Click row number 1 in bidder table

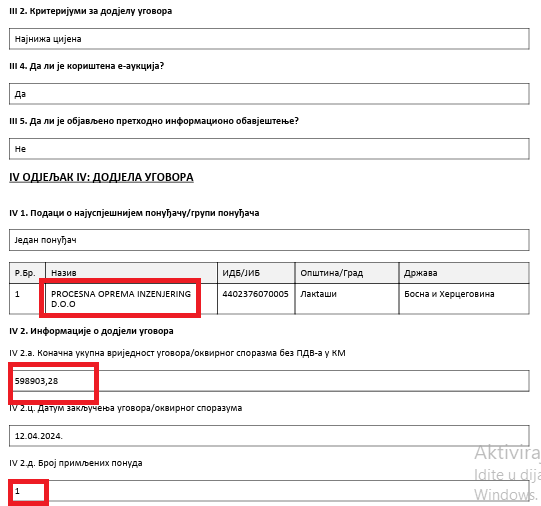click(17, 294)
